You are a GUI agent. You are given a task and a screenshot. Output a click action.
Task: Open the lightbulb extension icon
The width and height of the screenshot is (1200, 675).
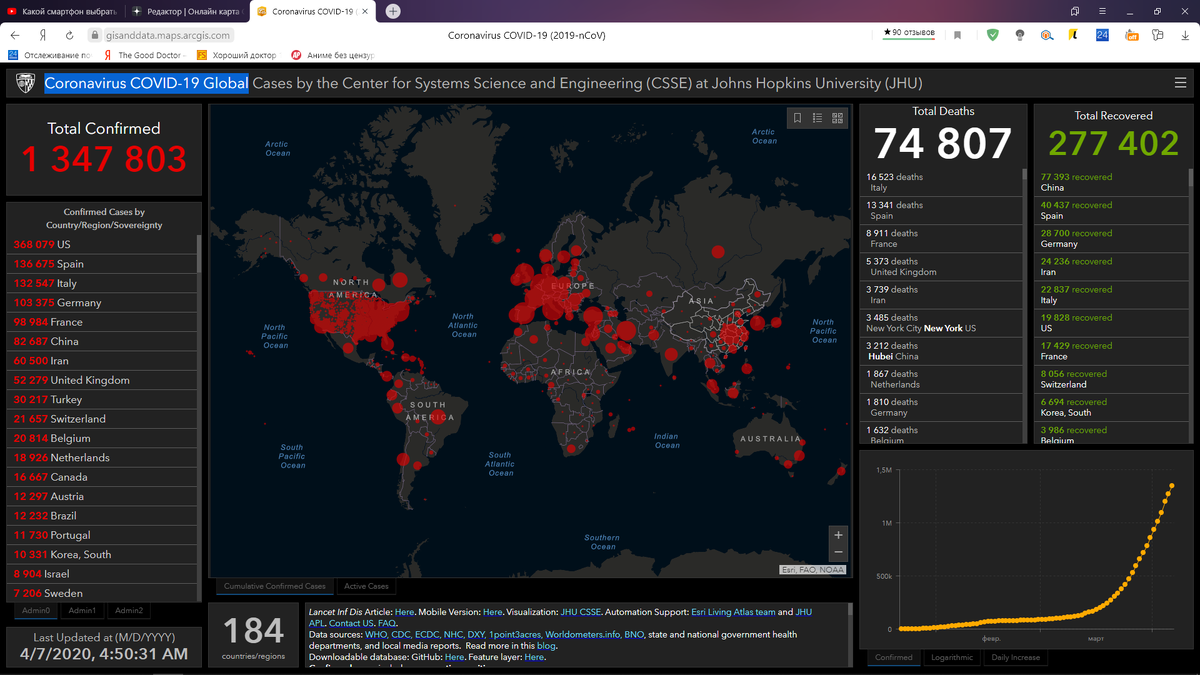tap(1019, 35)
